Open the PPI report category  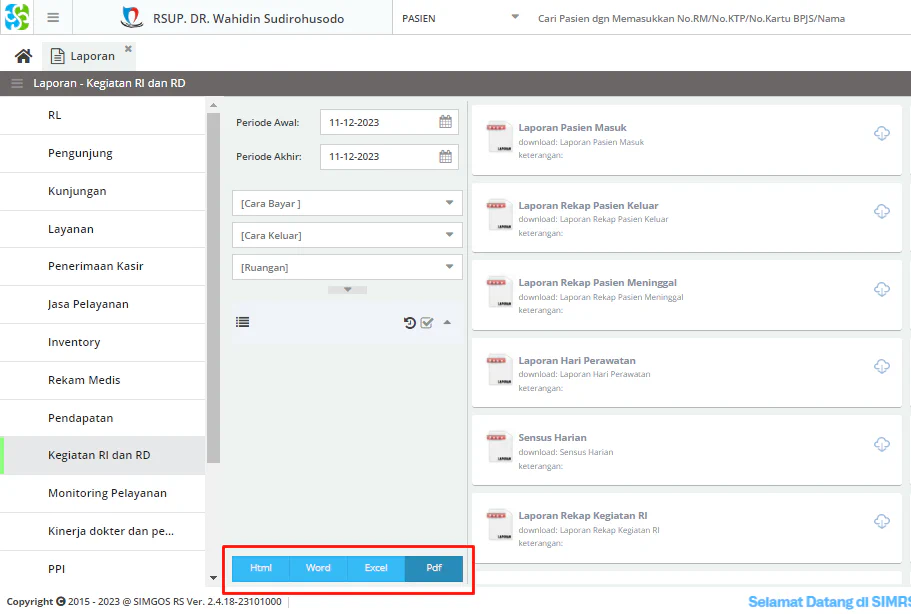(x=103, y=569)
